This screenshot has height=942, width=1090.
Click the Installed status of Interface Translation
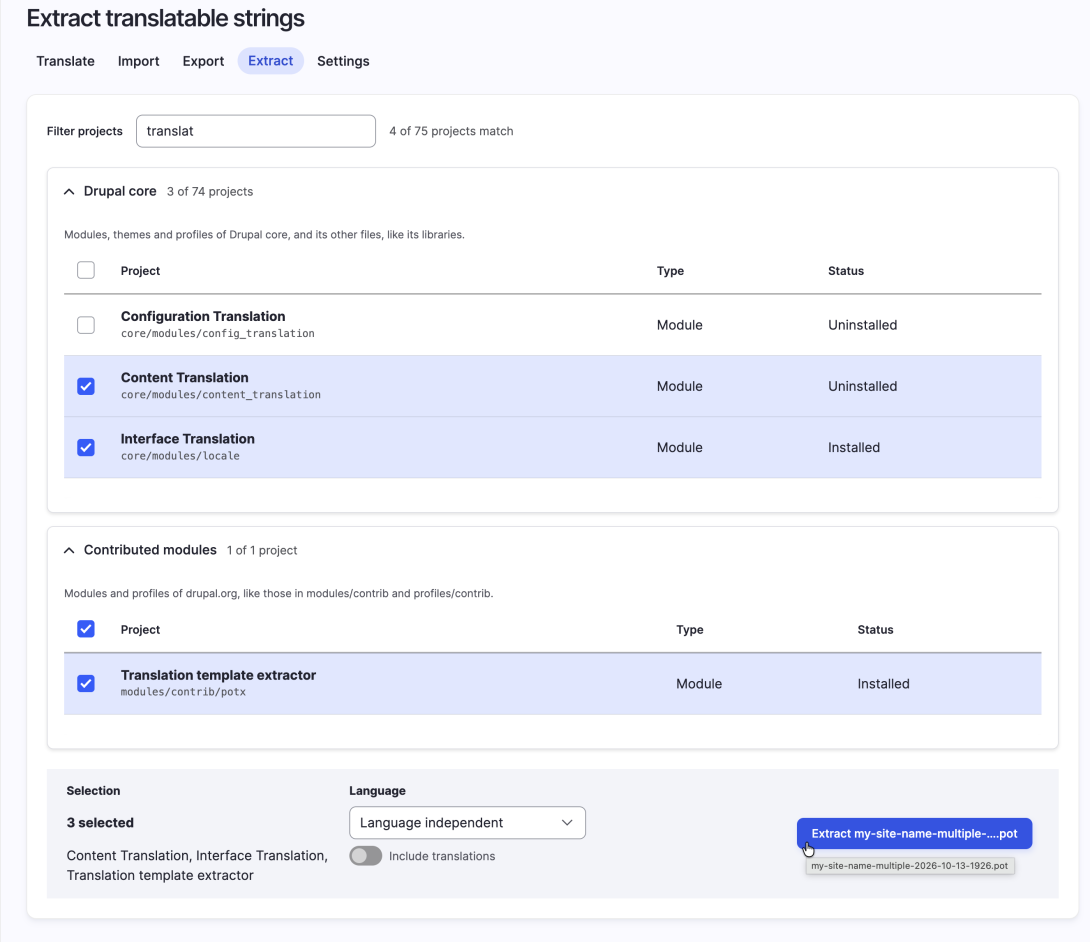(854, 448)
